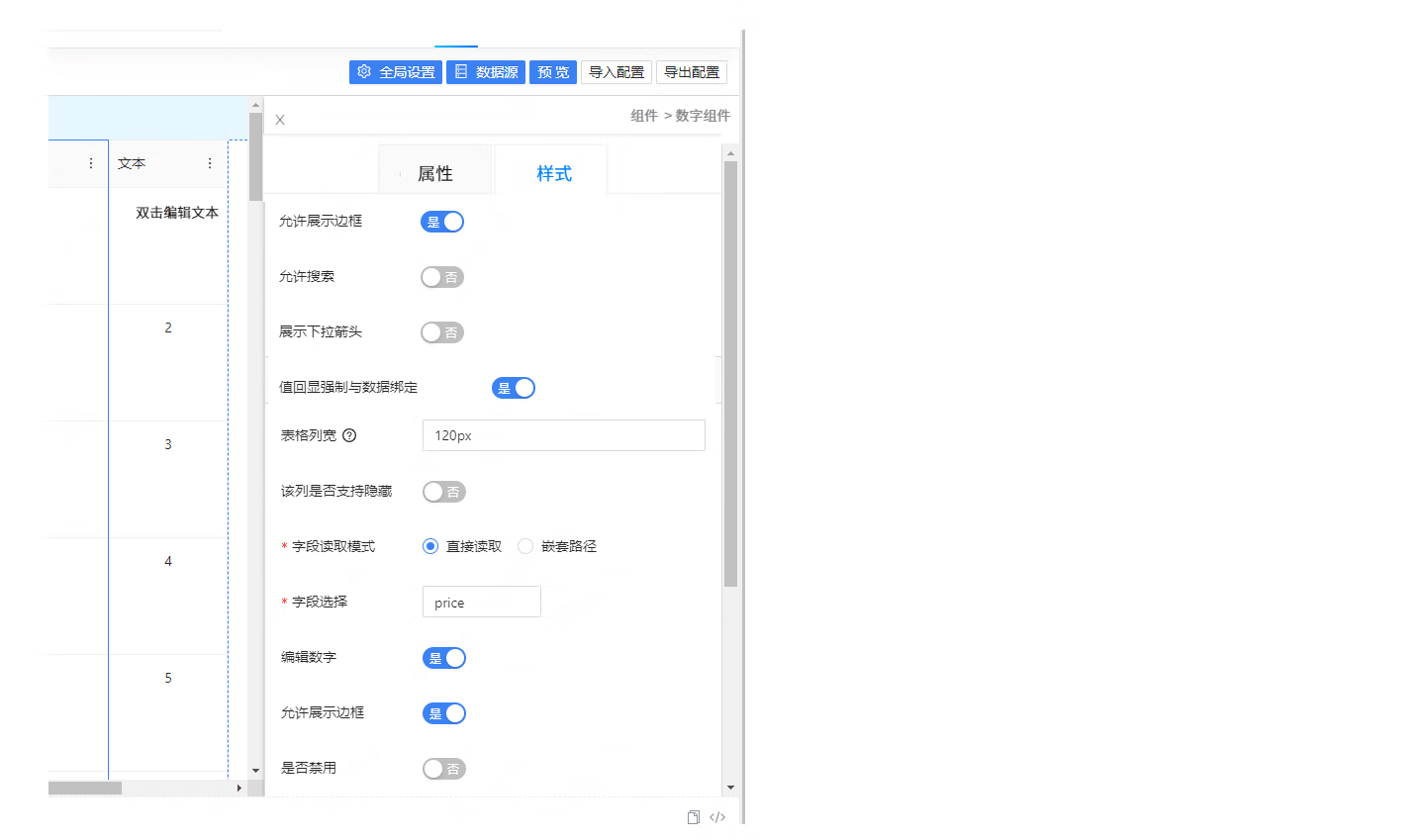Image resolution: width=1425 pixels, height=840 pixels.
Task: Click the properties panel vertical scrollbar thumb
Action: tap(731, 374)
